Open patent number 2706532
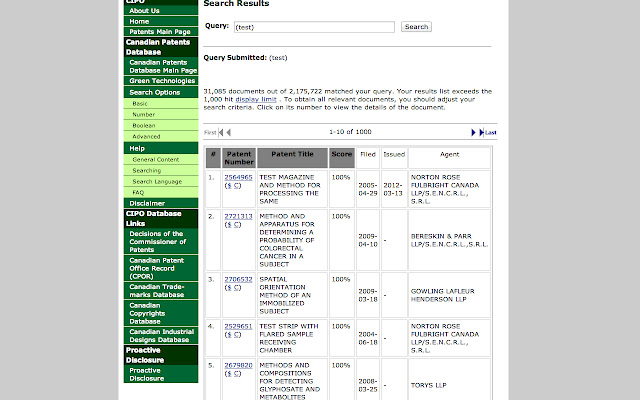 (x=238, y=280)
